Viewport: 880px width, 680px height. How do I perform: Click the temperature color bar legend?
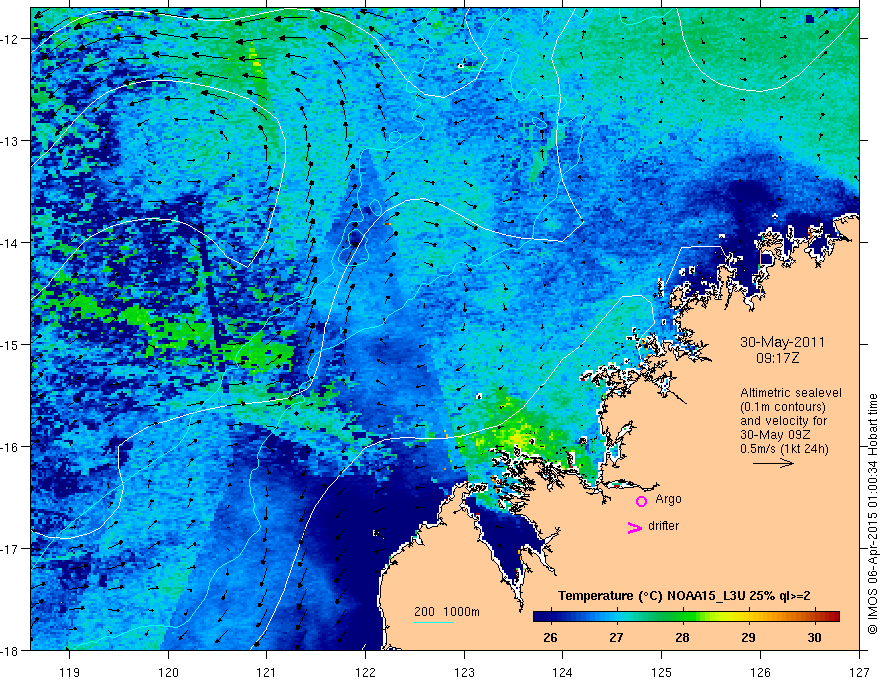(x=686, y=616)
